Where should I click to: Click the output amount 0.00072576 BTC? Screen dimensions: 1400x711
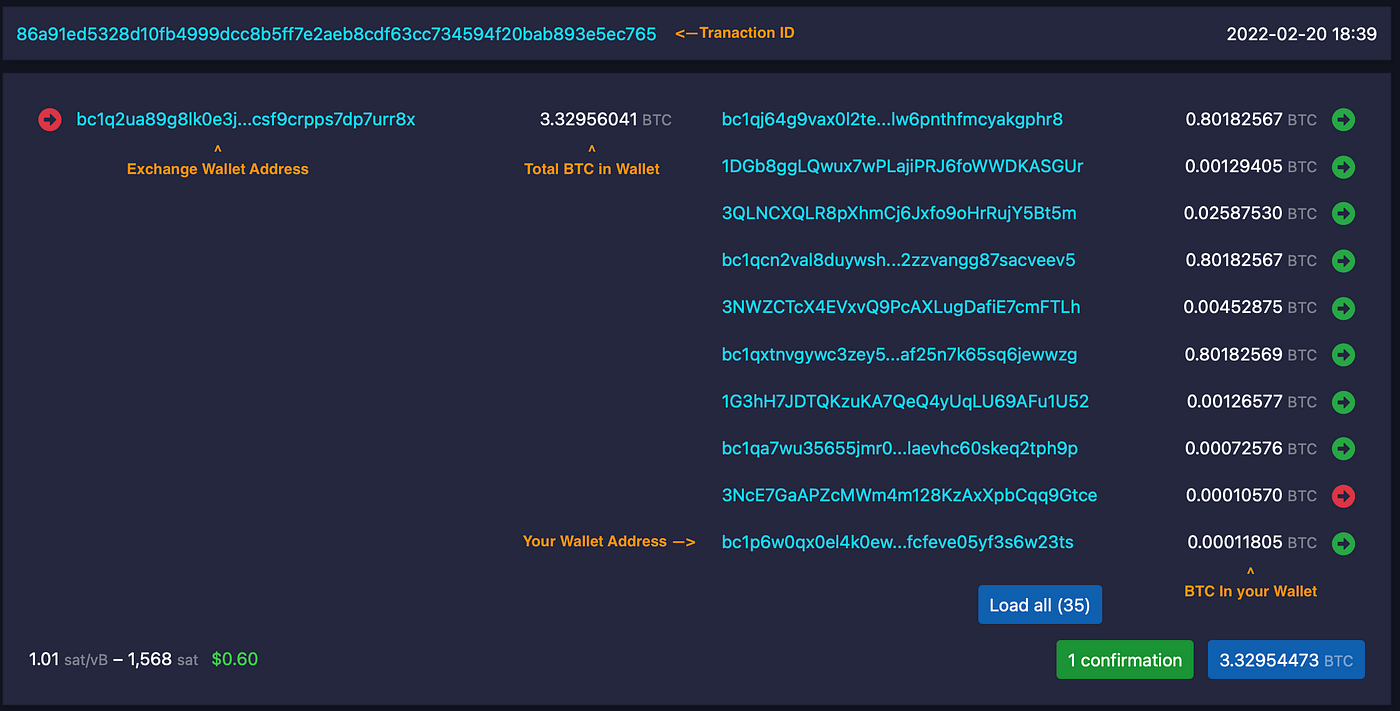[x=1251, y=448]
